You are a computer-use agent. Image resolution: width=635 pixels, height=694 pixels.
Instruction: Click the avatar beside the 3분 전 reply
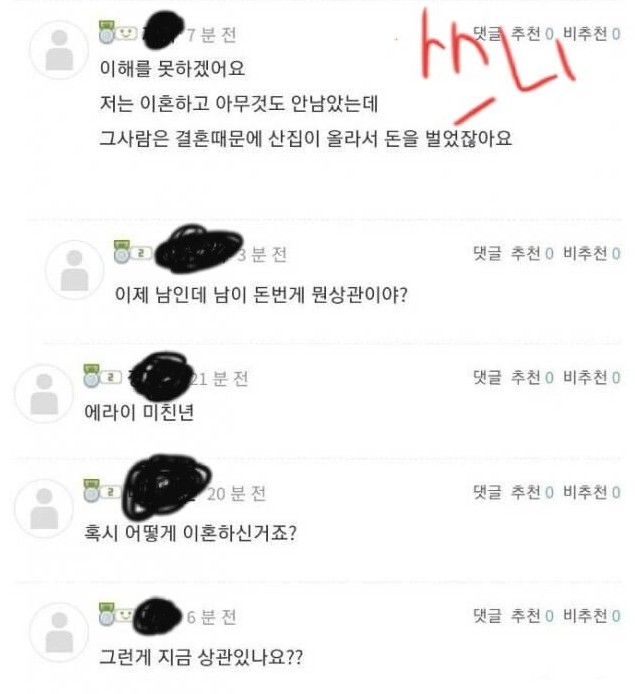tap(74, 270)
